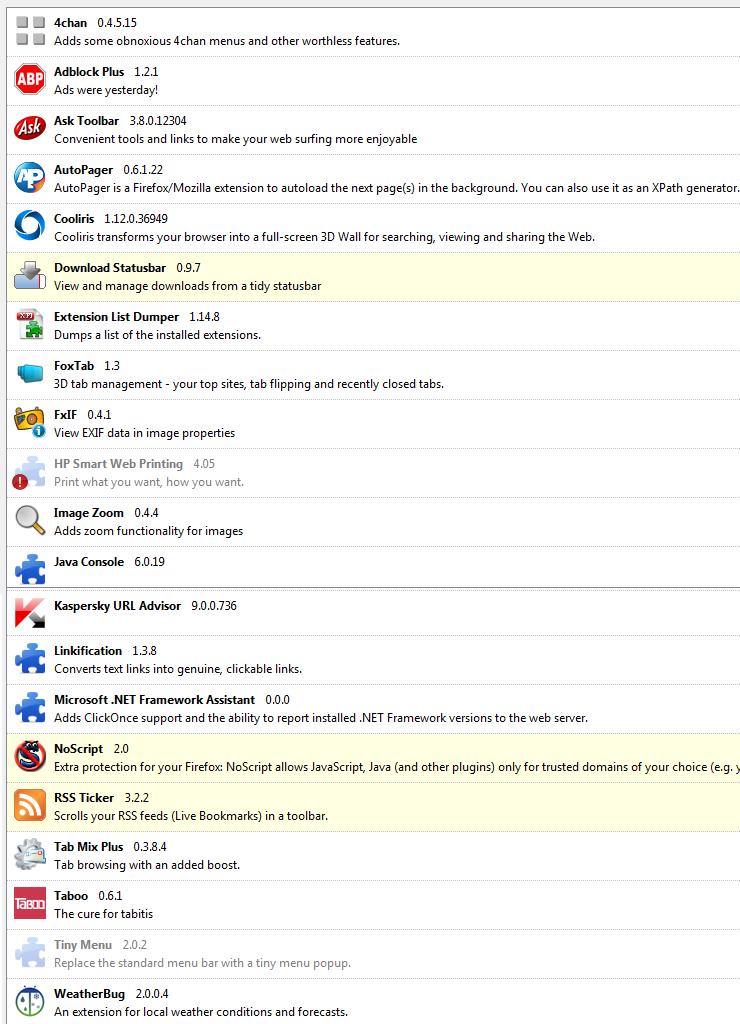Click the Image Zoom magnifier icon
This screenshot has width=740, height=1024.
click(30, 520)
